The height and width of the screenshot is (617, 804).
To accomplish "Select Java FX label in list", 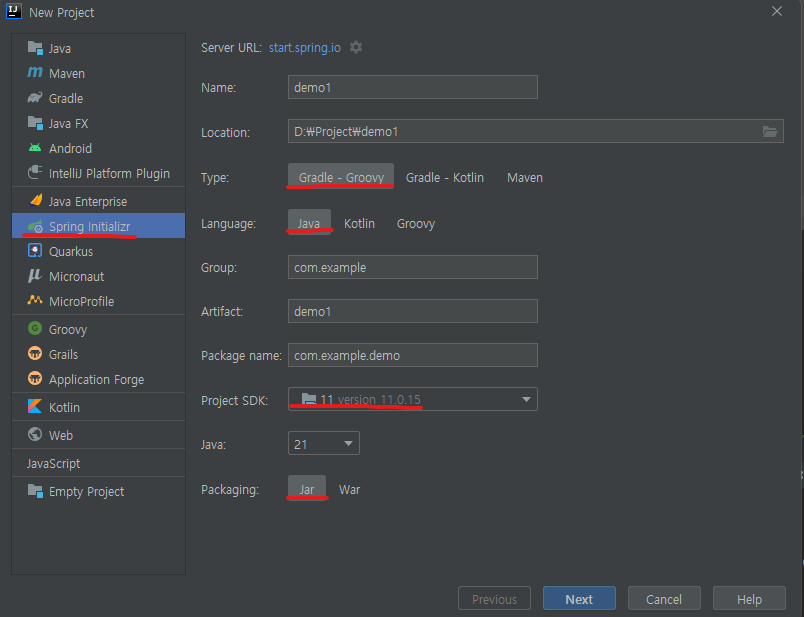I will click(x=69, y=124).
